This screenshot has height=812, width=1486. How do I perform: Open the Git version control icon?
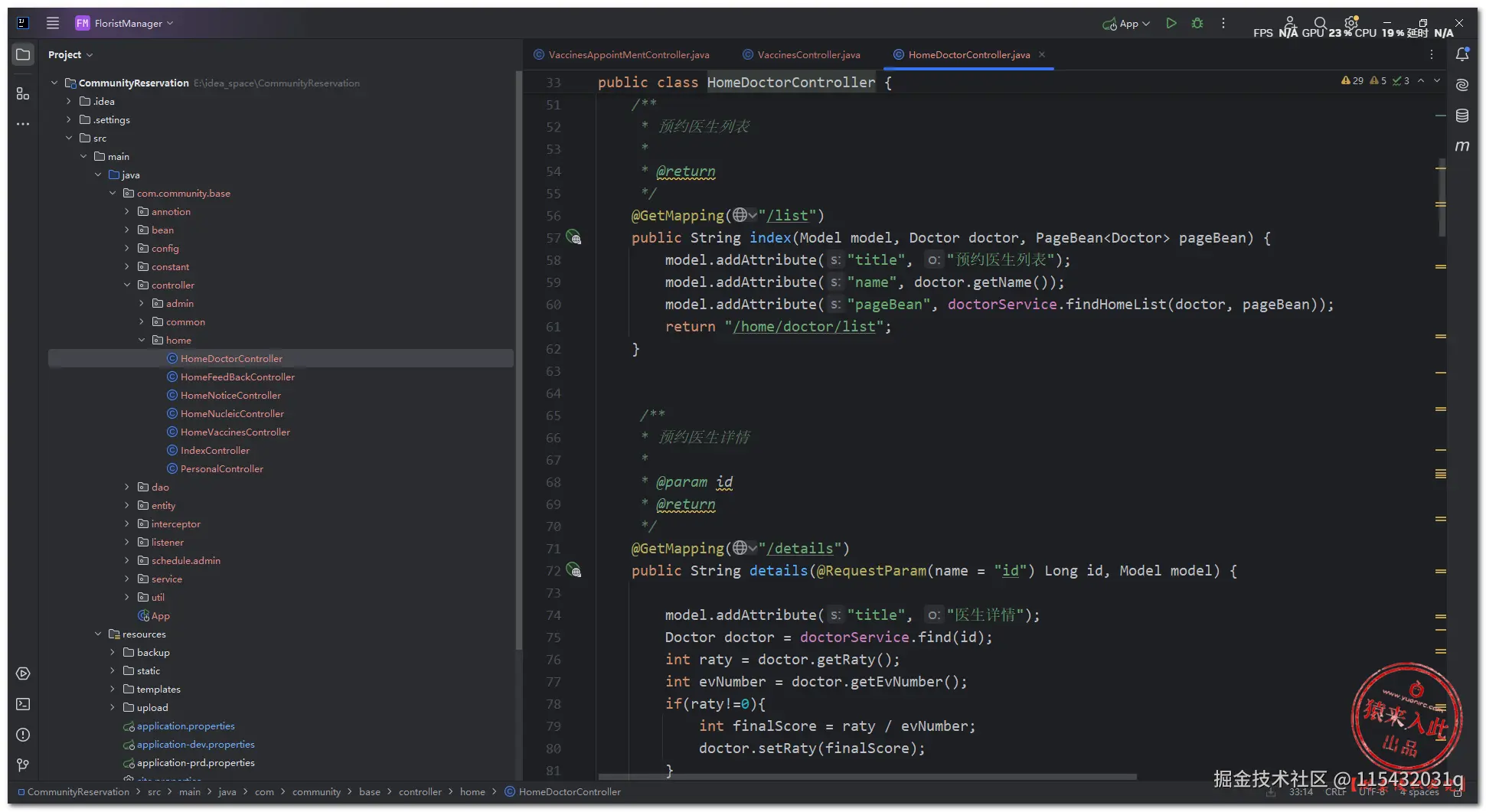tap(23, 765)
